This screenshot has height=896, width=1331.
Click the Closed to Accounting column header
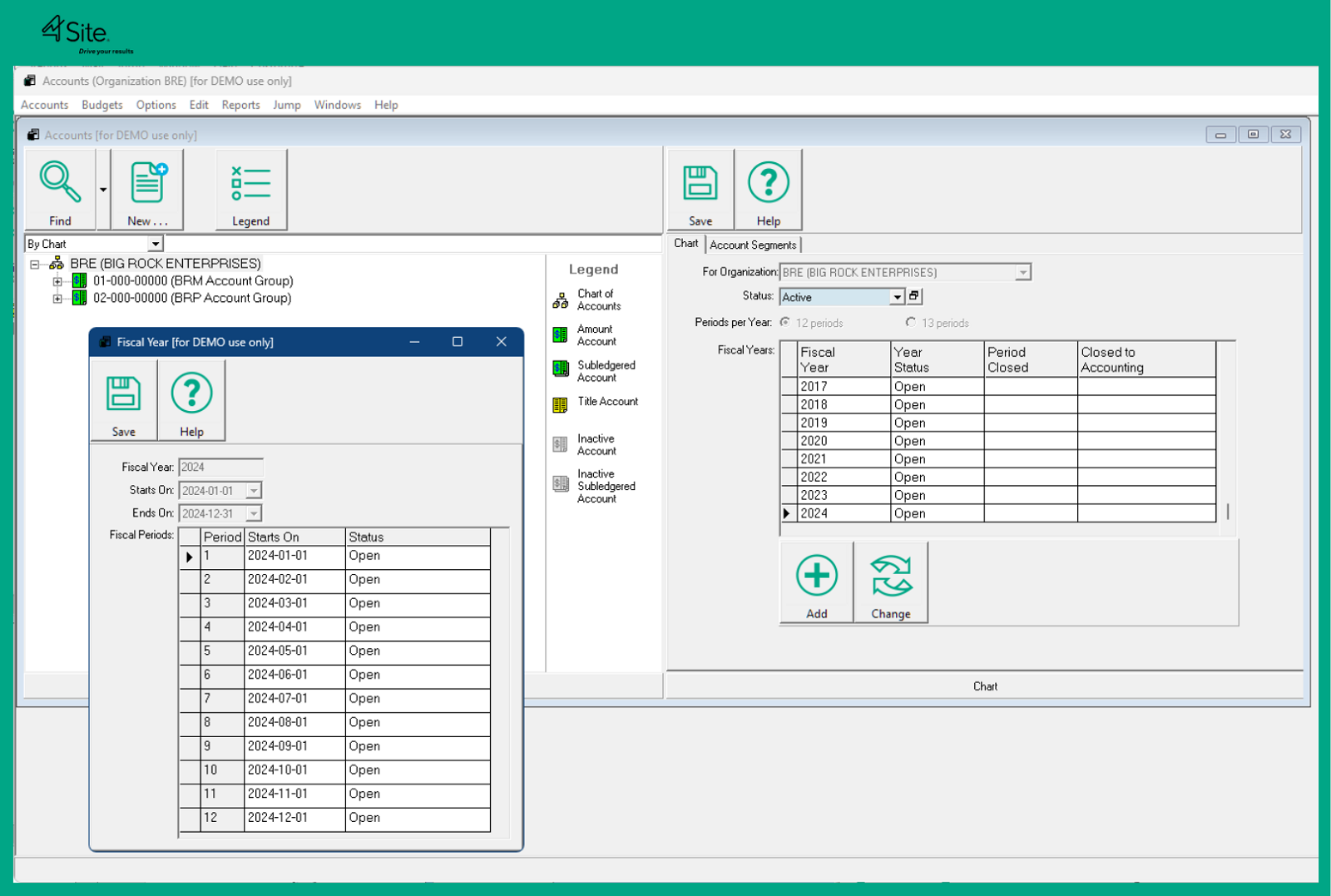tap(1146, 359)
